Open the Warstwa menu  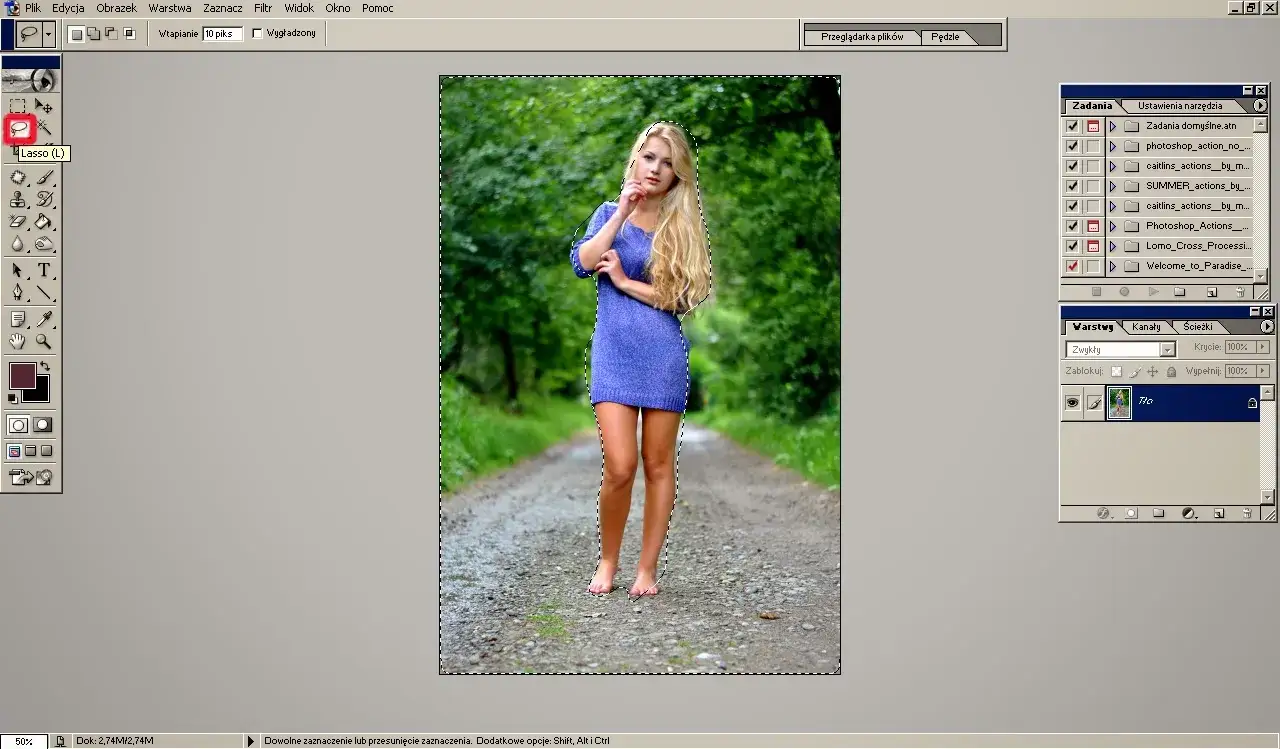pyautogui.click(x=169, y=8)
